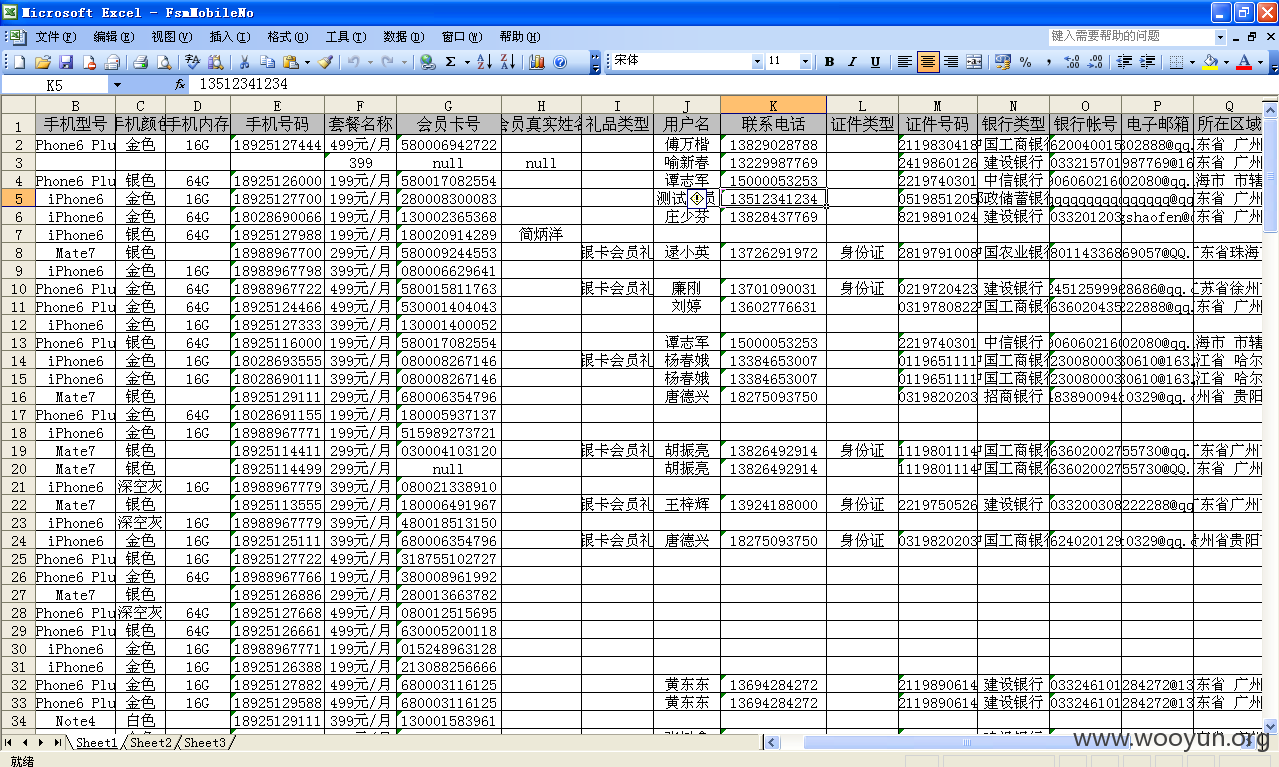Viewport: 1279px width, 767px height.
Task: Apply red font color A
Action: coord(1244,62)
